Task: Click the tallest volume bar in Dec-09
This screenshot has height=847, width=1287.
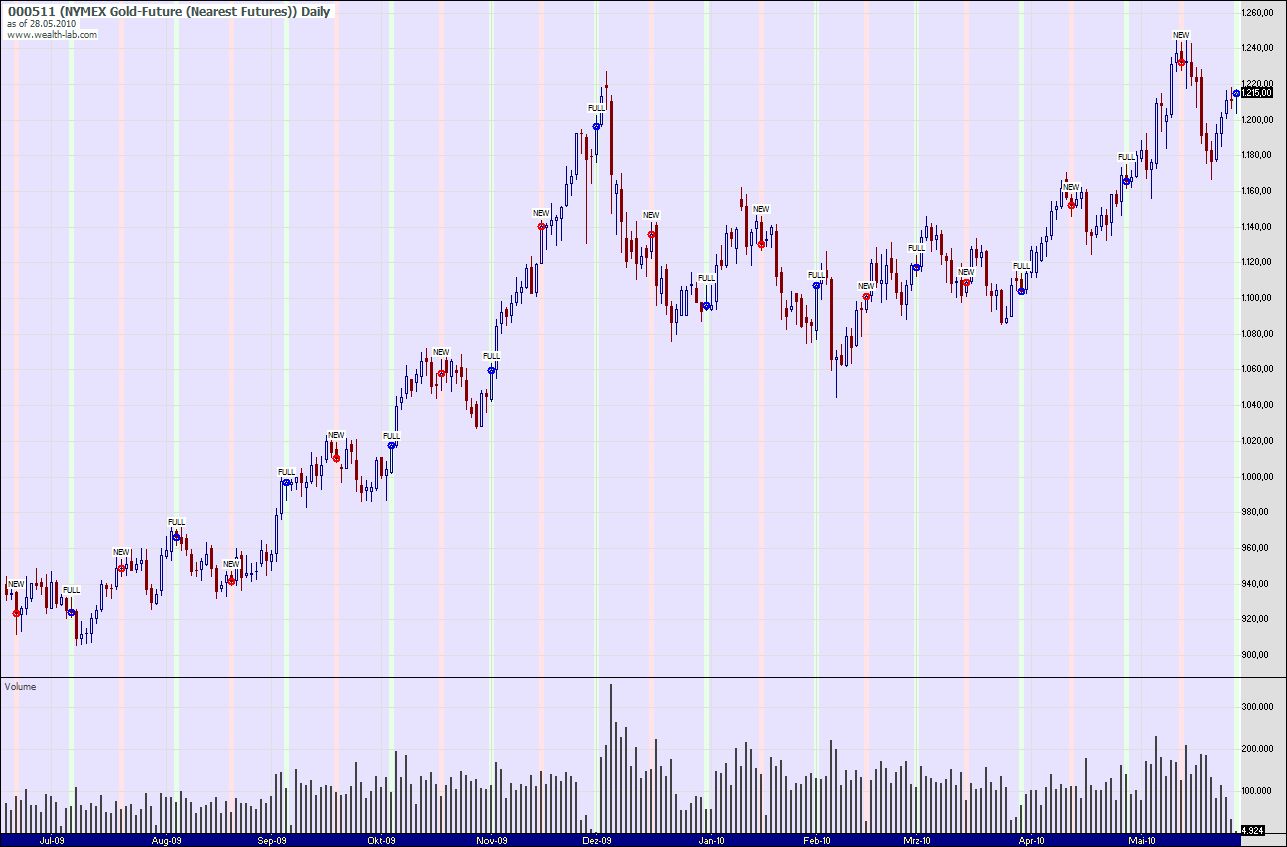Action: (x=611, y=758)
